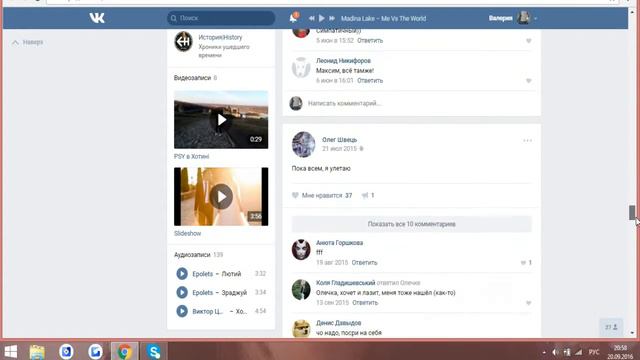Show all 10 comments button
640x360 pixels.
click(411, 224)
